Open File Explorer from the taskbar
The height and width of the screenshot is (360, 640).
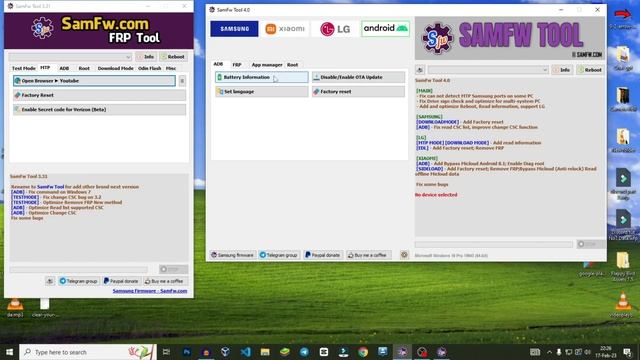pyautogui.click(x=265, y=352)
